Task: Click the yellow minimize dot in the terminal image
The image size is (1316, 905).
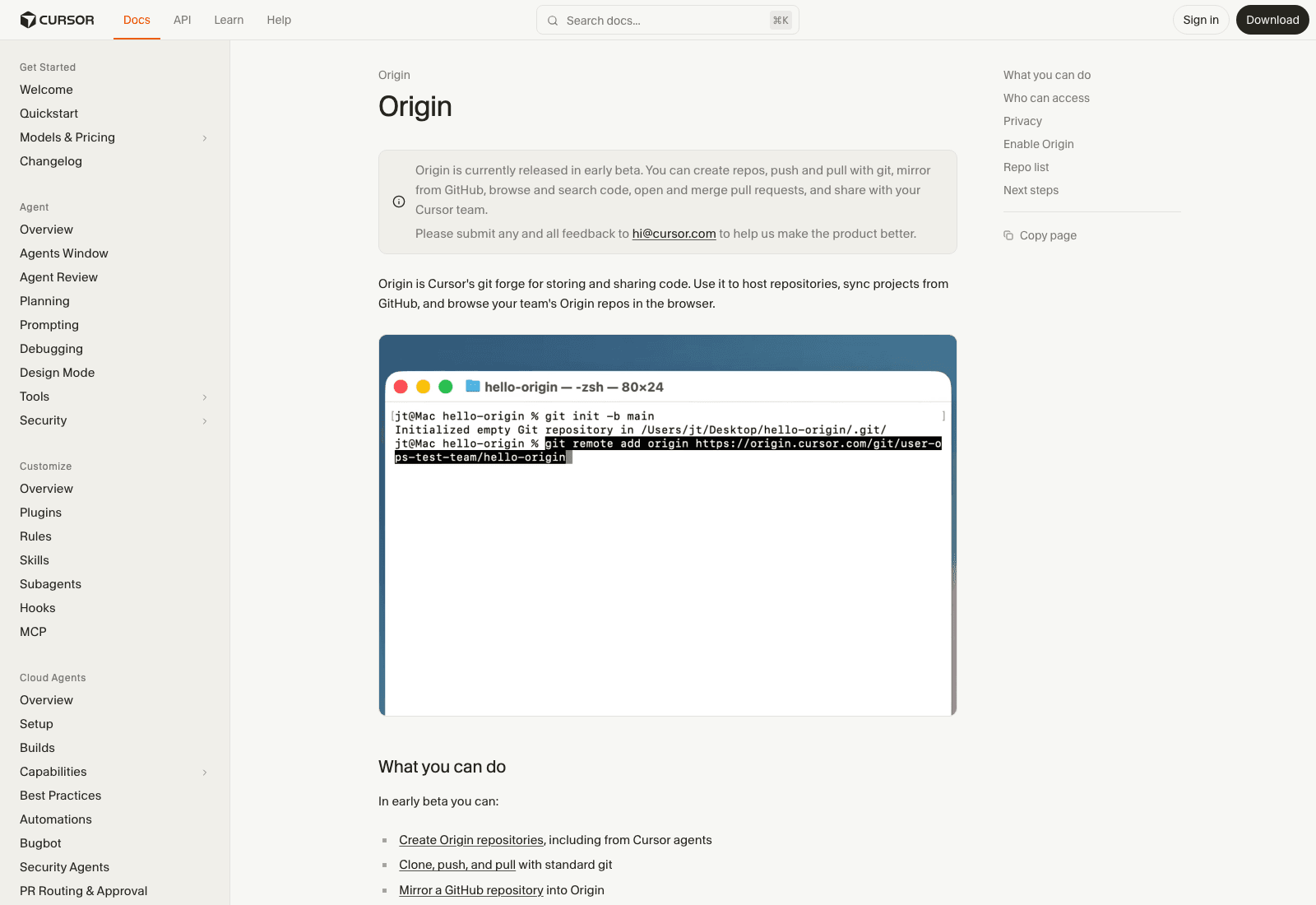Action: (424, 387)
